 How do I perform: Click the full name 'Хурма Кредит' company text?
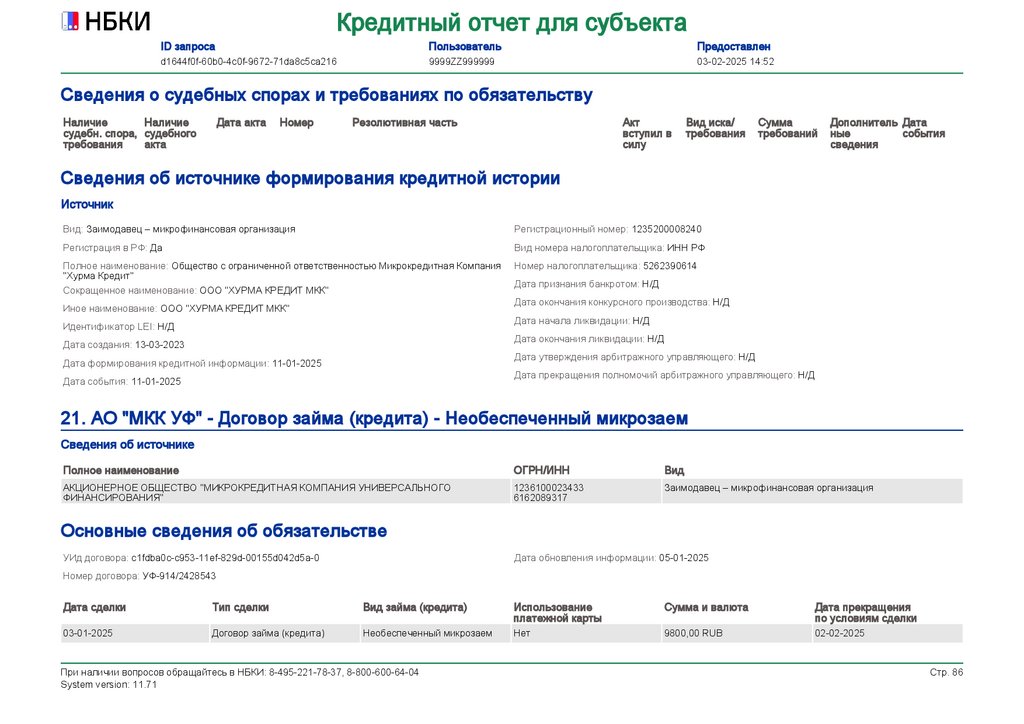(x=282, y=271)
